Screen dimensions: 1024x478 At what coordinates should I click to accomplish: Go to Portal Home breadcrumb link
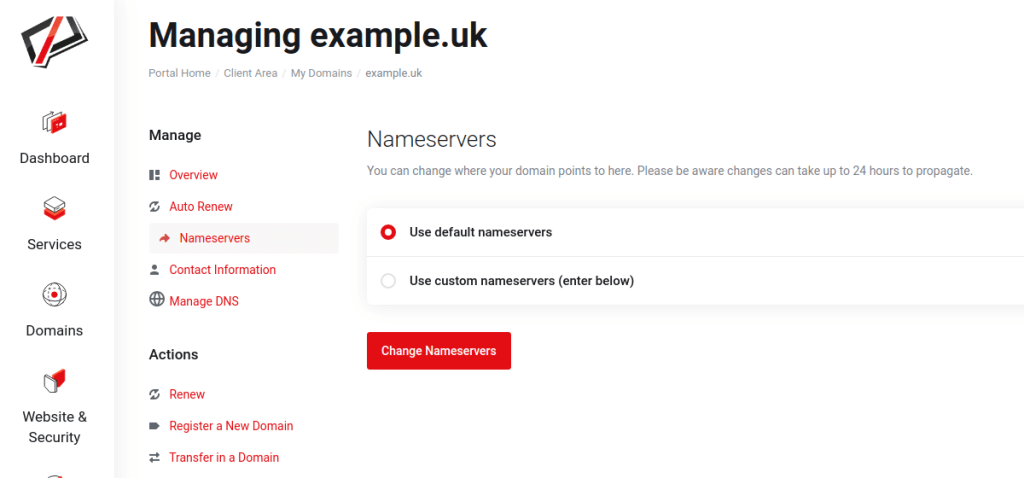180,73
